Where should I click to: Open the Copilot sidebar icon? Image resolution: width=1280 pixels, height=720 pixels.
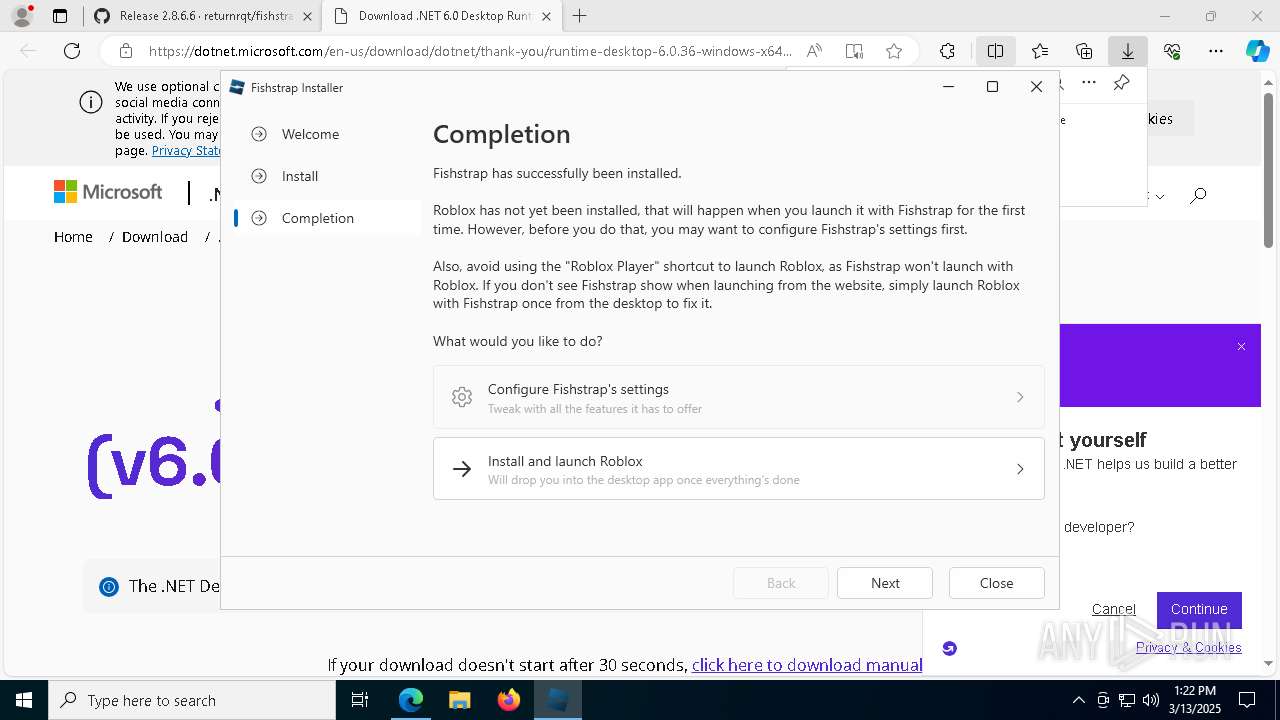tap(1257, 51)
